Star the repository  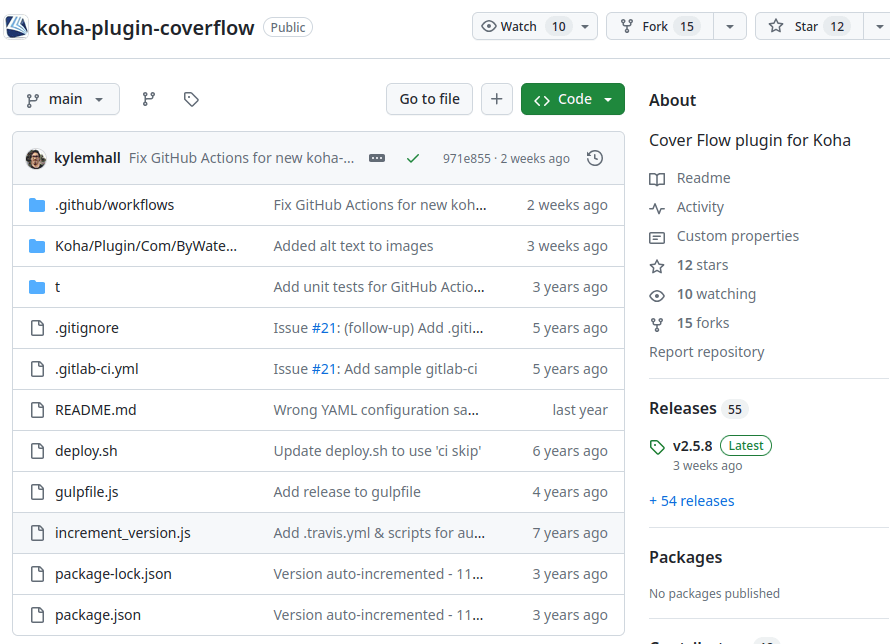[809, 26]
